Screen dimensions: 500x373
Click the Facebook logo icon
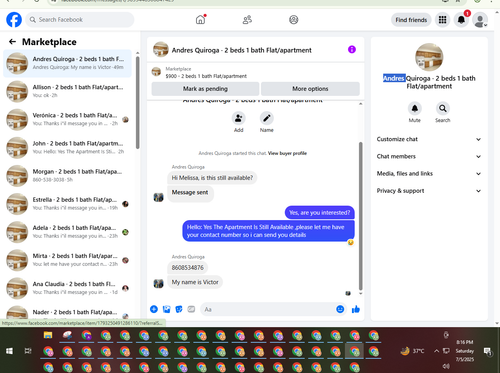[14, 20]
